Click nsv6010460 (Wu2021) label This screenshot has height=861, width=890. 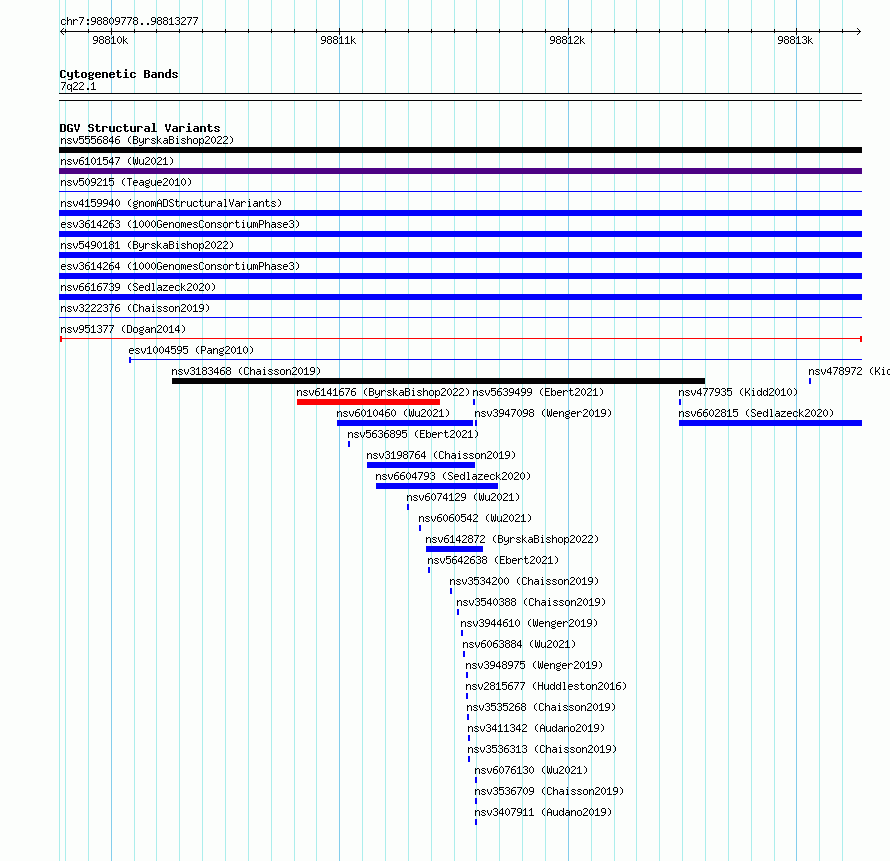[393, 413]
